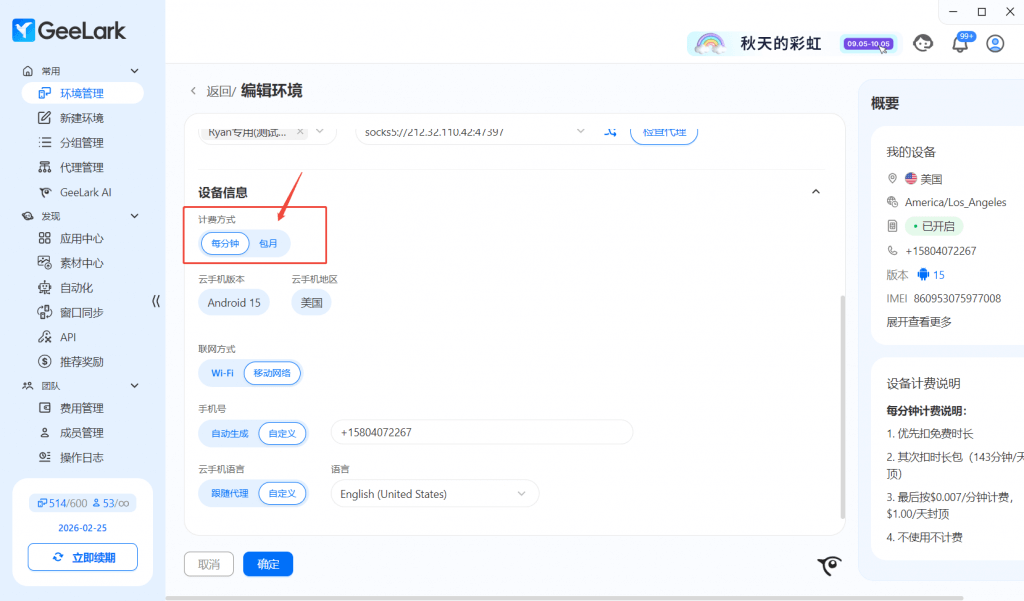Screen dimensions: 1024x601
Task: Click the GeeLark logo in sidebar
Action: (69, 30)
